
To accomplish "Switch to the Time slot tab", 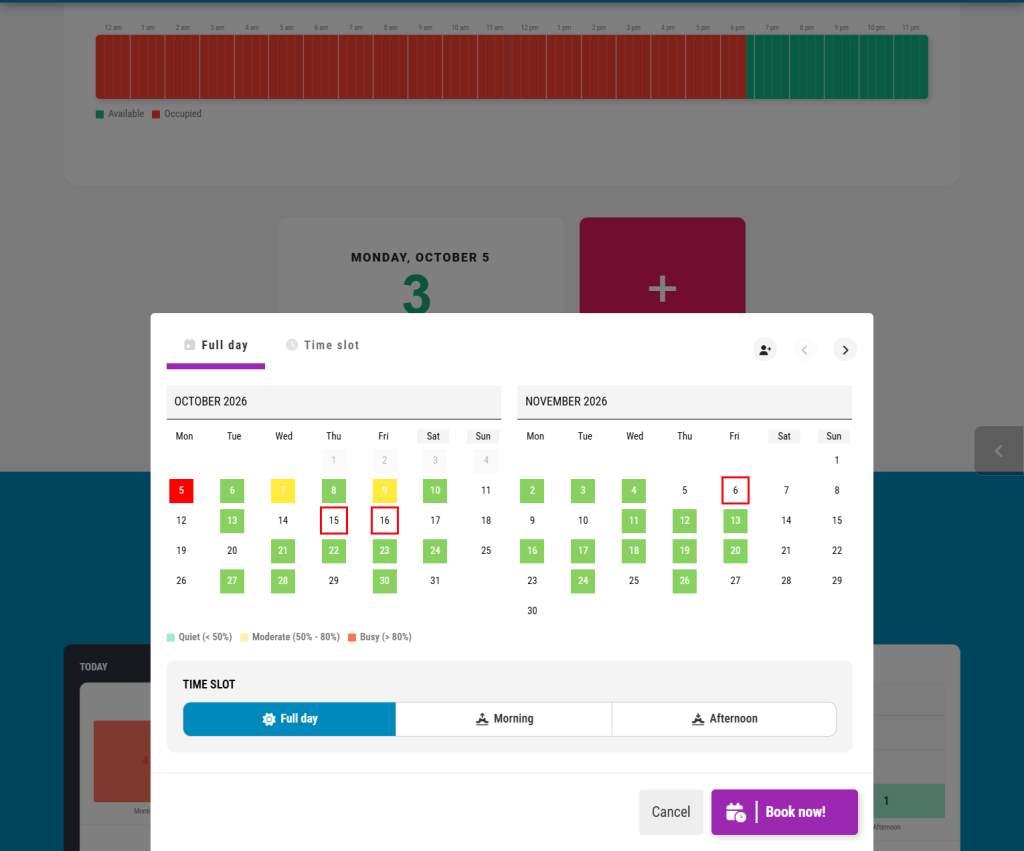I will point(323,345).
